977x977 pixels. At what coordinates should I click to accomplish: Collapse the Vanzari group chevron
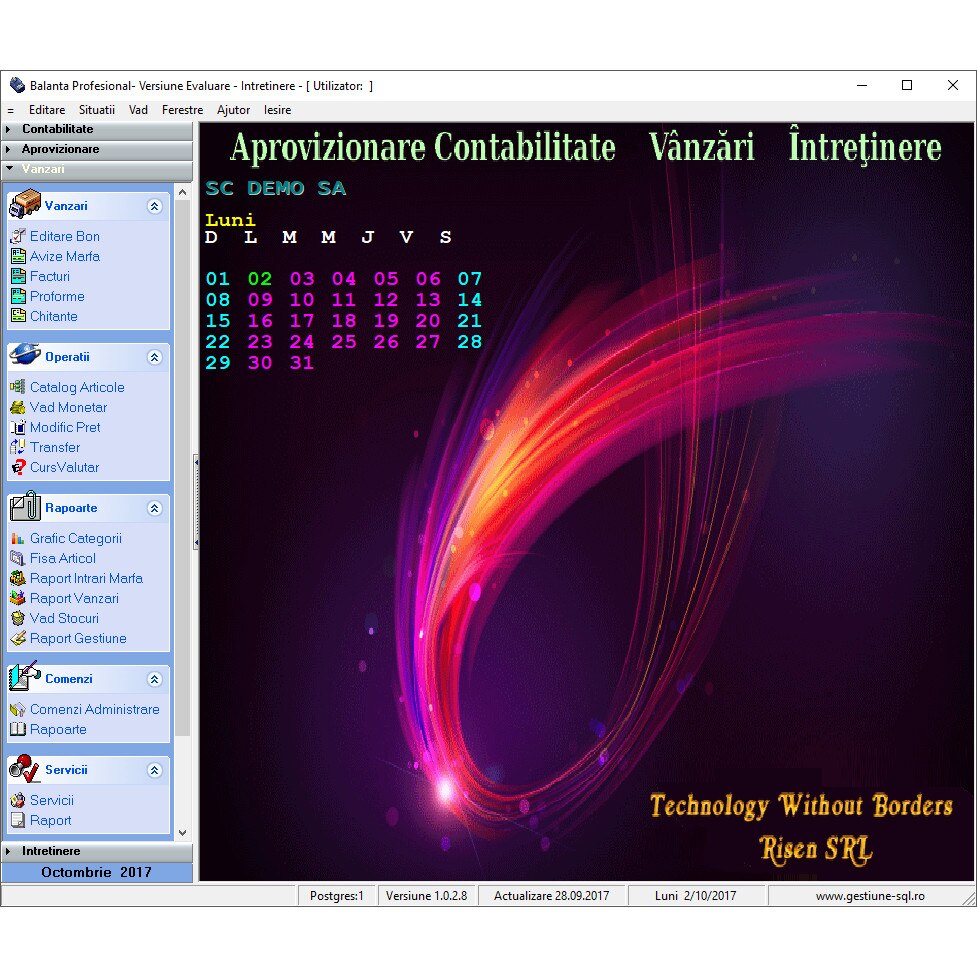[x=154, y=206]
